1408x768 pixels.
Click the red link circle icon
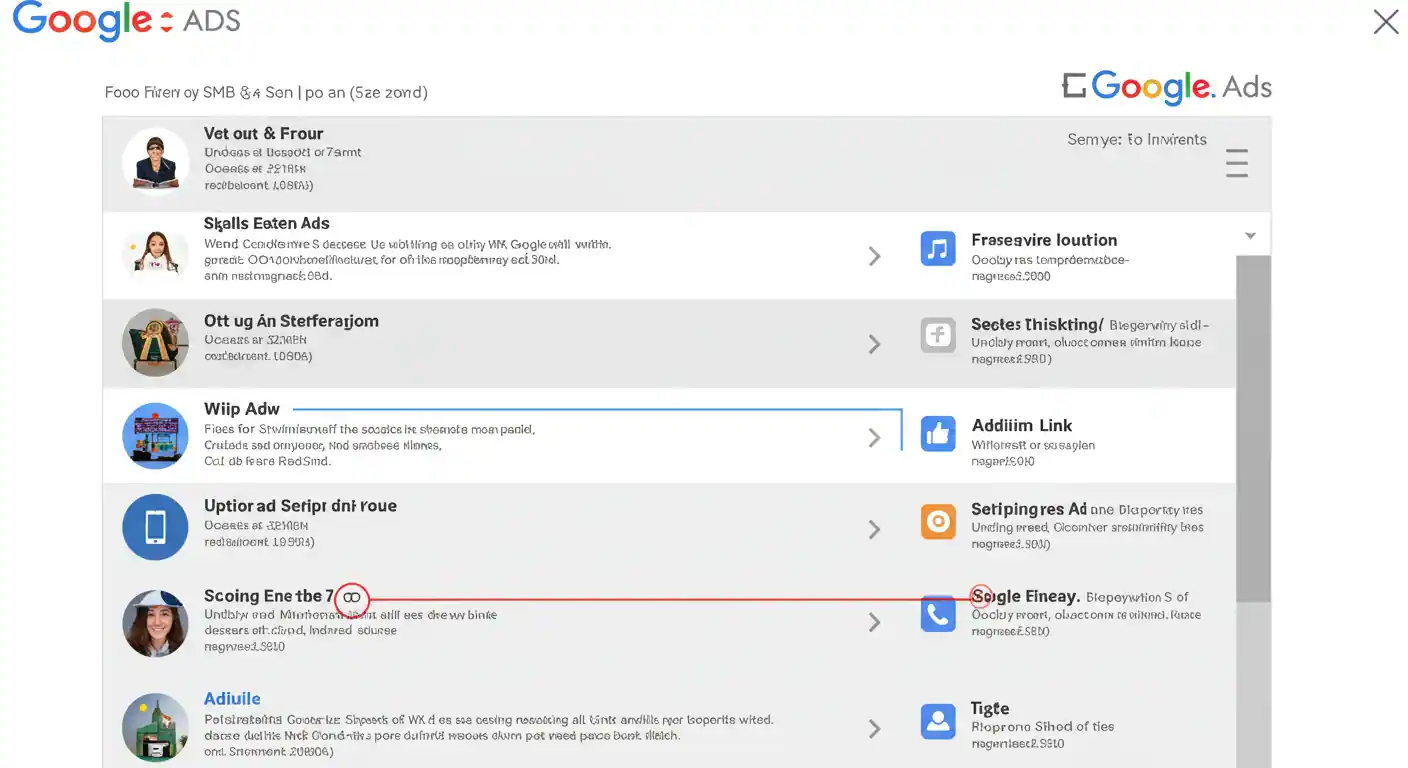[x=351, y=598]
